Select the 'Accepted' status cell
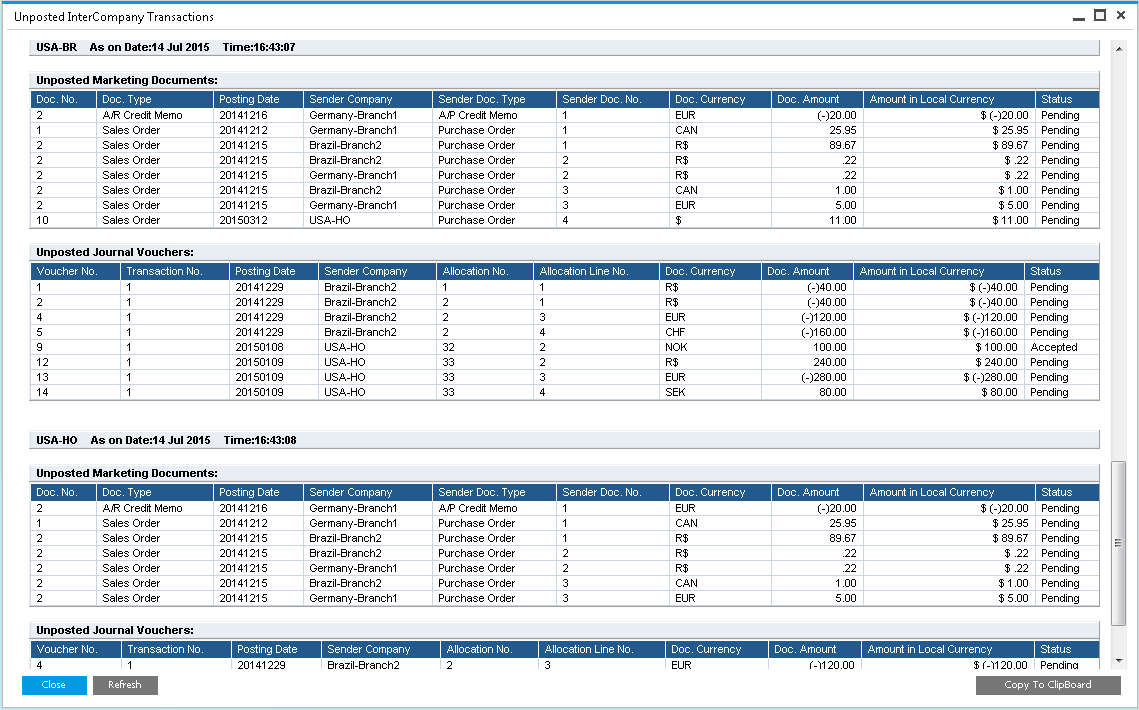 [x=1061, y=347]
